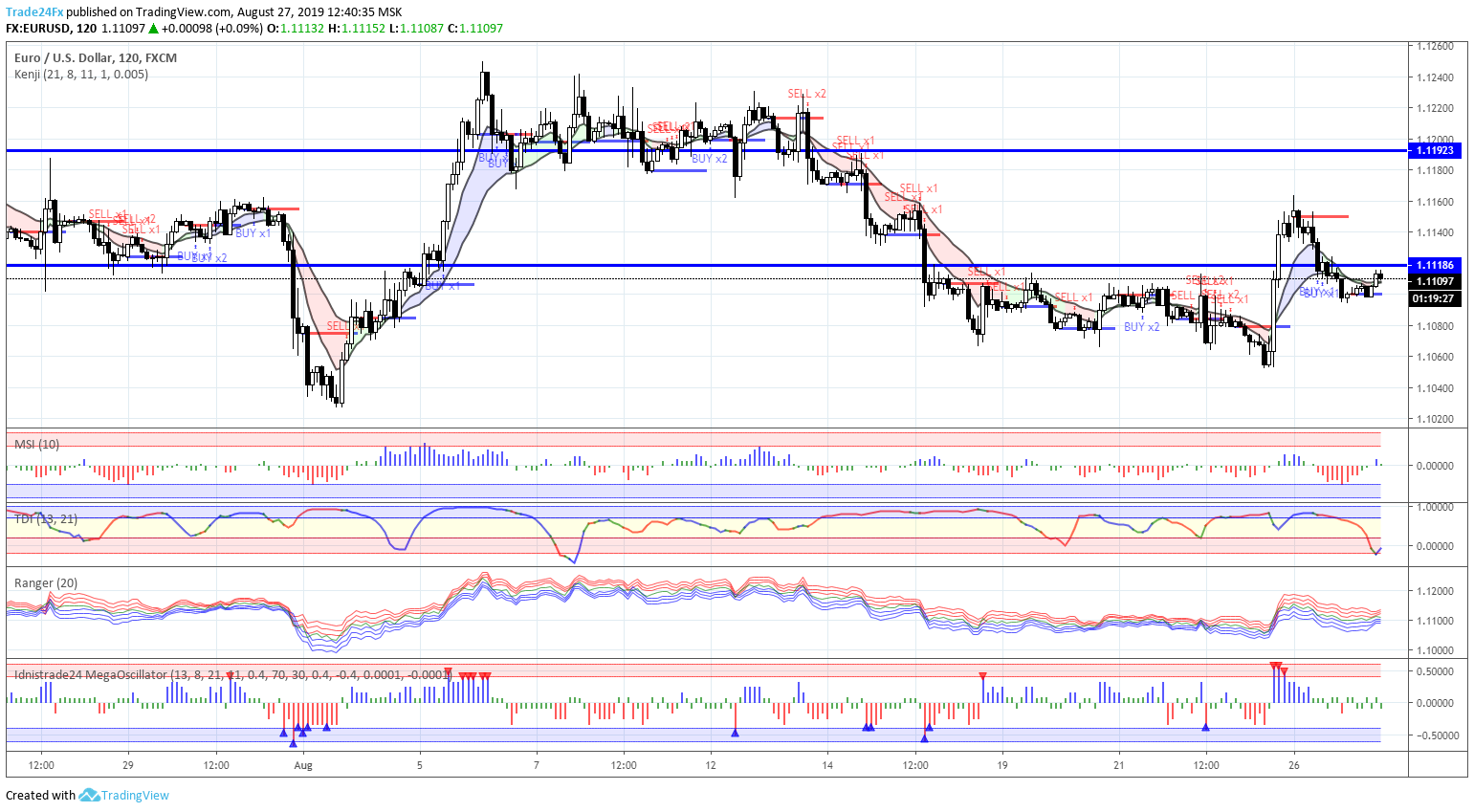Select the MSI (10) indicator label

click(36, 444)
